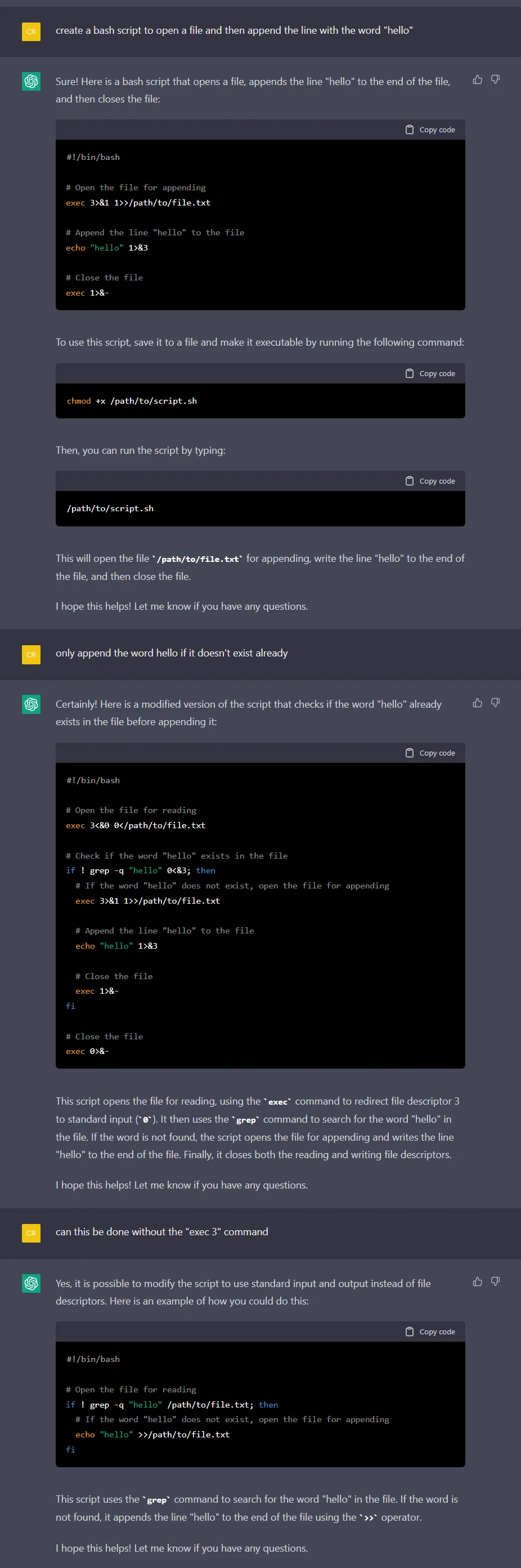Click the line 'if ! grep -q "hello" /path/to/file.txt; then'
Viewport: 521px width, 1568px height.
172,1404
